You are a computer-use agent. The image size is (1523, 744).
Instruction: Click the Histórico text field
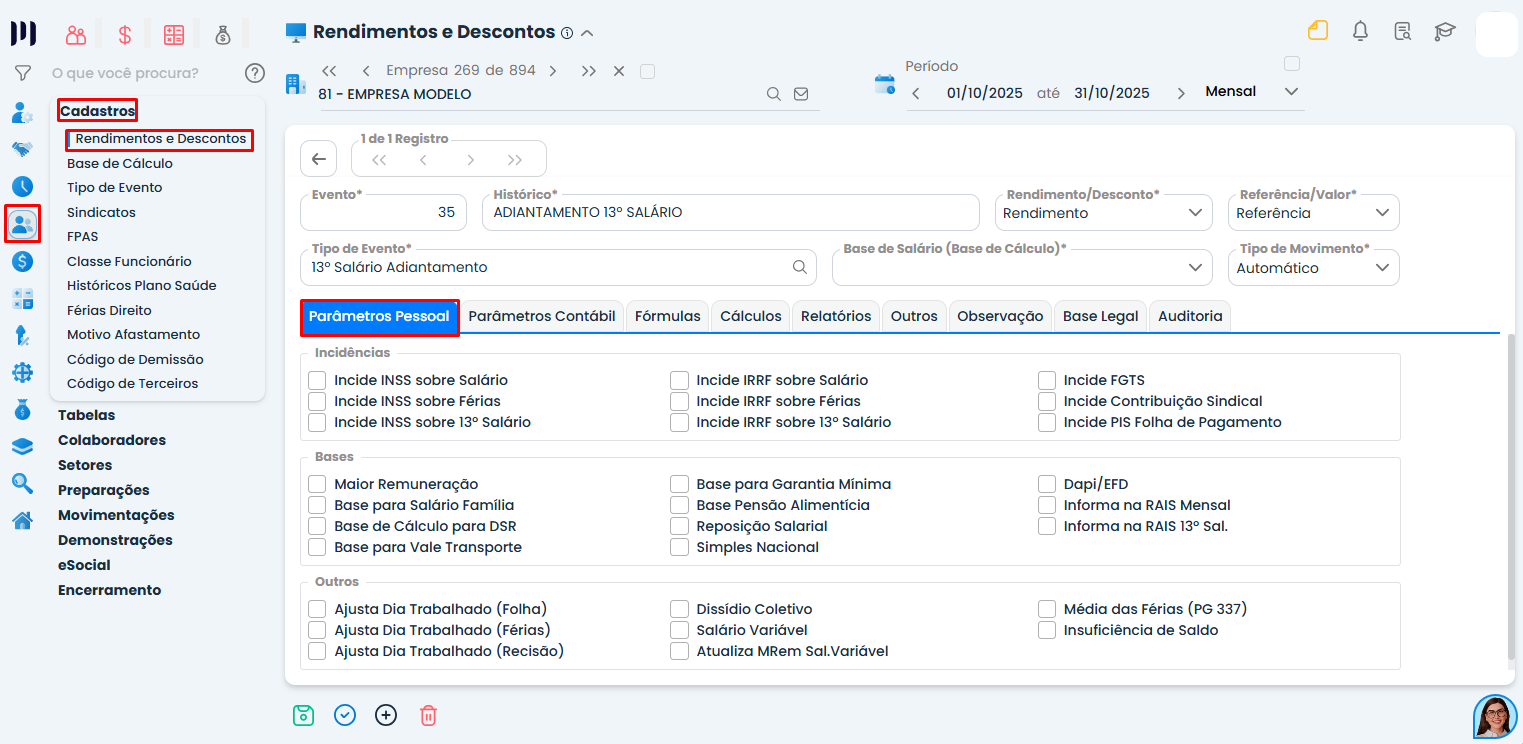(730, 213)
